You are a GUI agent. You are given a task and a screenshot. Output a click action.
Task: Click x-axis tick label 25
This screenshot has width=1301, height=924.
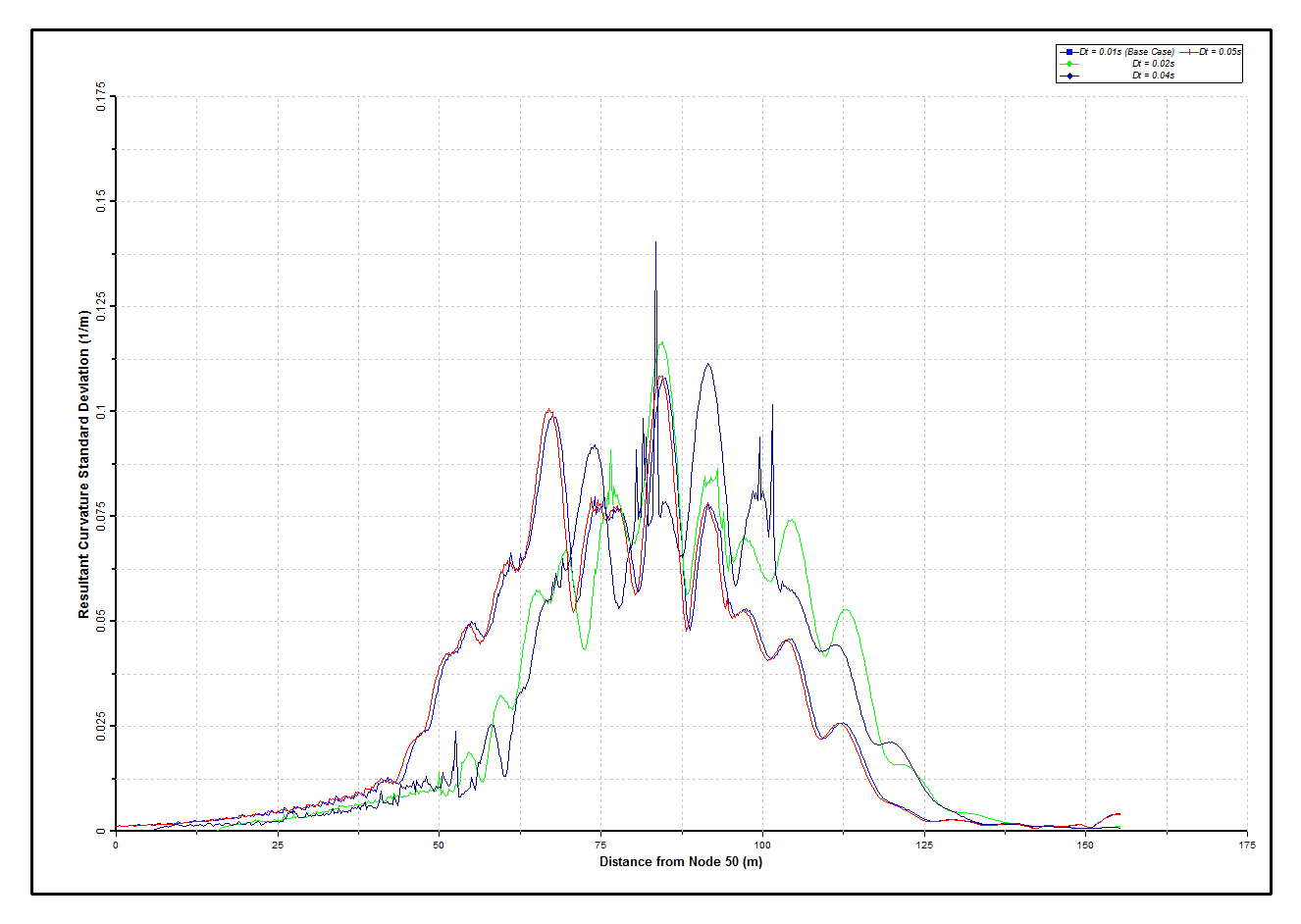pyautogui.click(x=278, y=845)
